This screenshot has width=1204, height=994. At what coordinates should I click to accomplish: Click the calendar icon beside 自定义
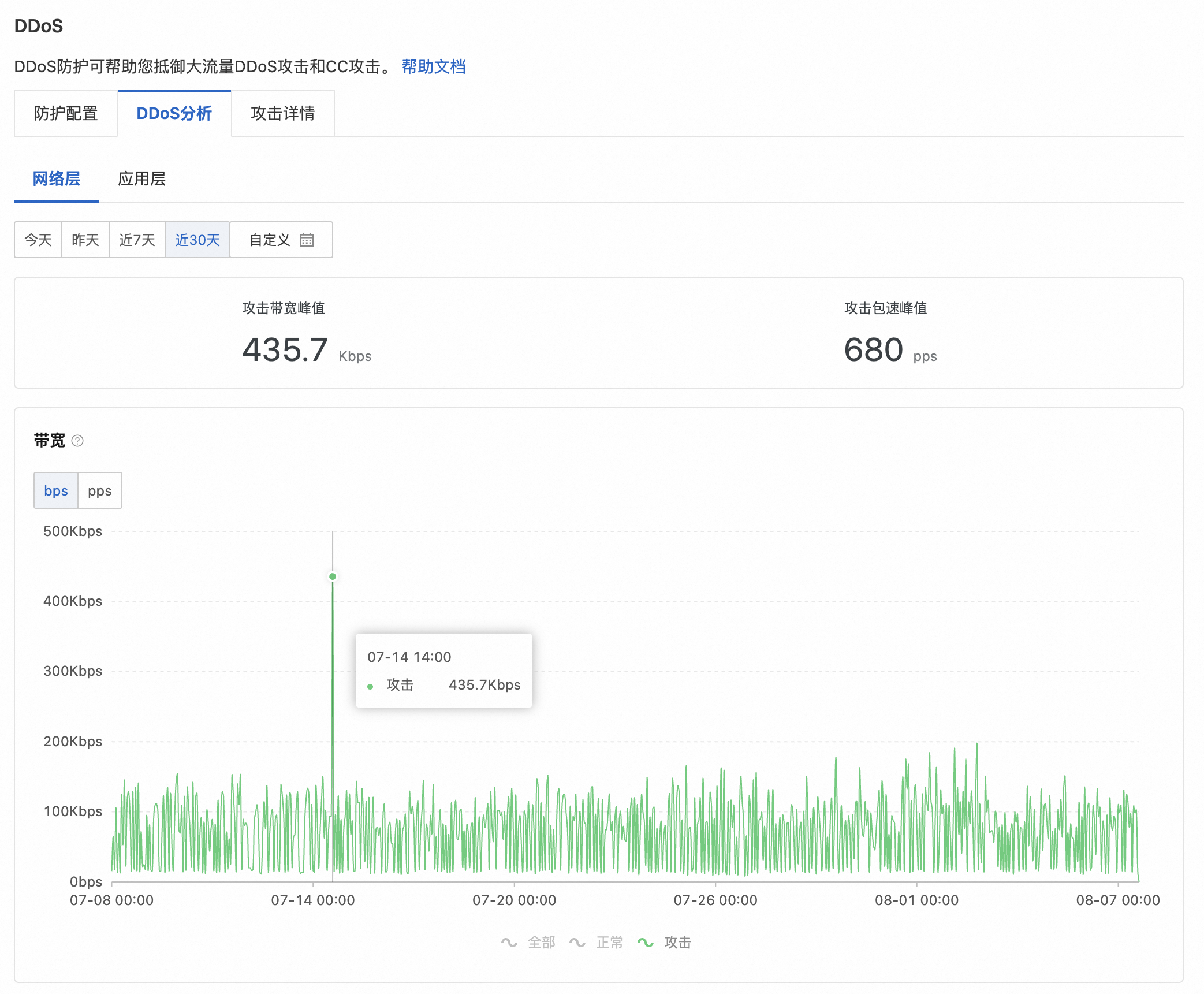pyautogui.click(x=307, y=240)
